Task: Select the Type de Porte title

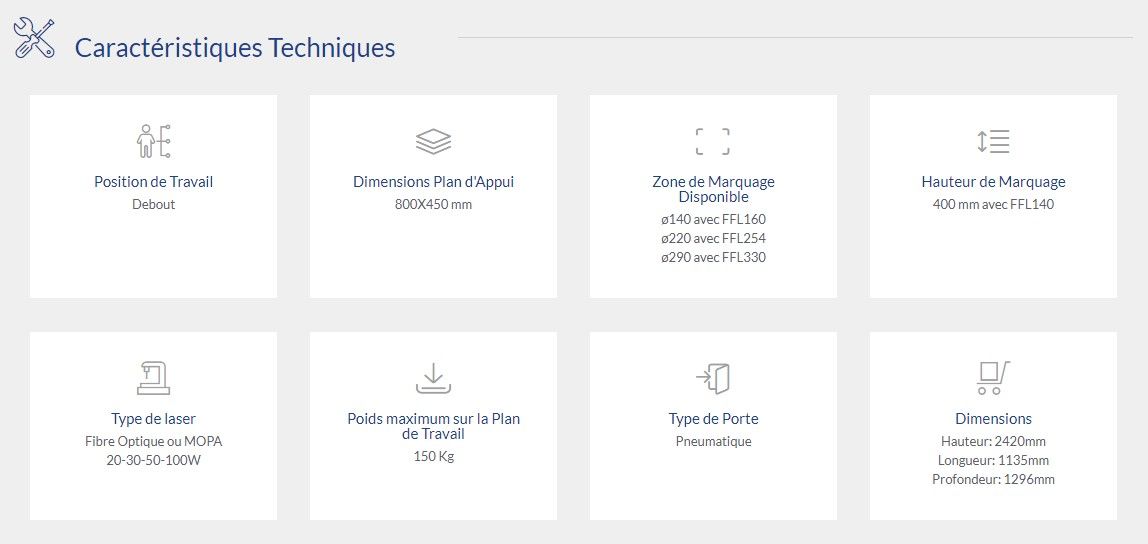Action: point(713,419)
